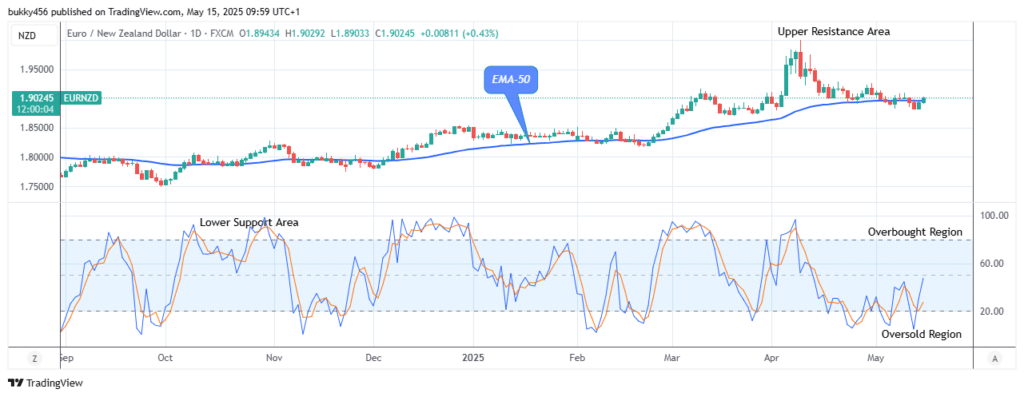Click the Overbought Region label

pyautogui.click(x=914, y=232)
